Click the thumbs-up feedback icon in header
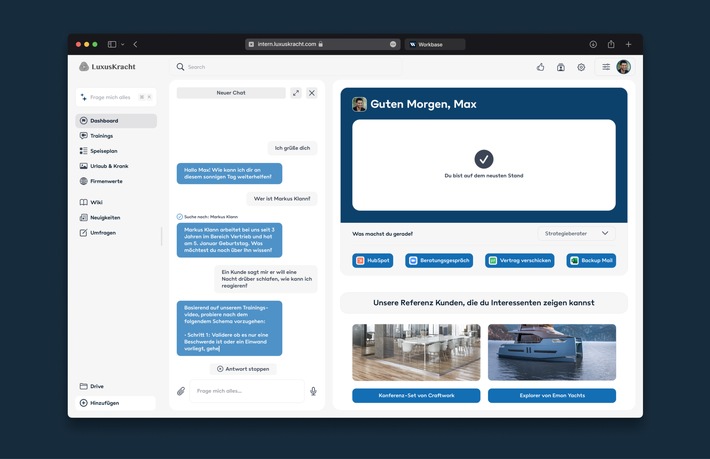710x459 pixels. [x=541, y=67]
